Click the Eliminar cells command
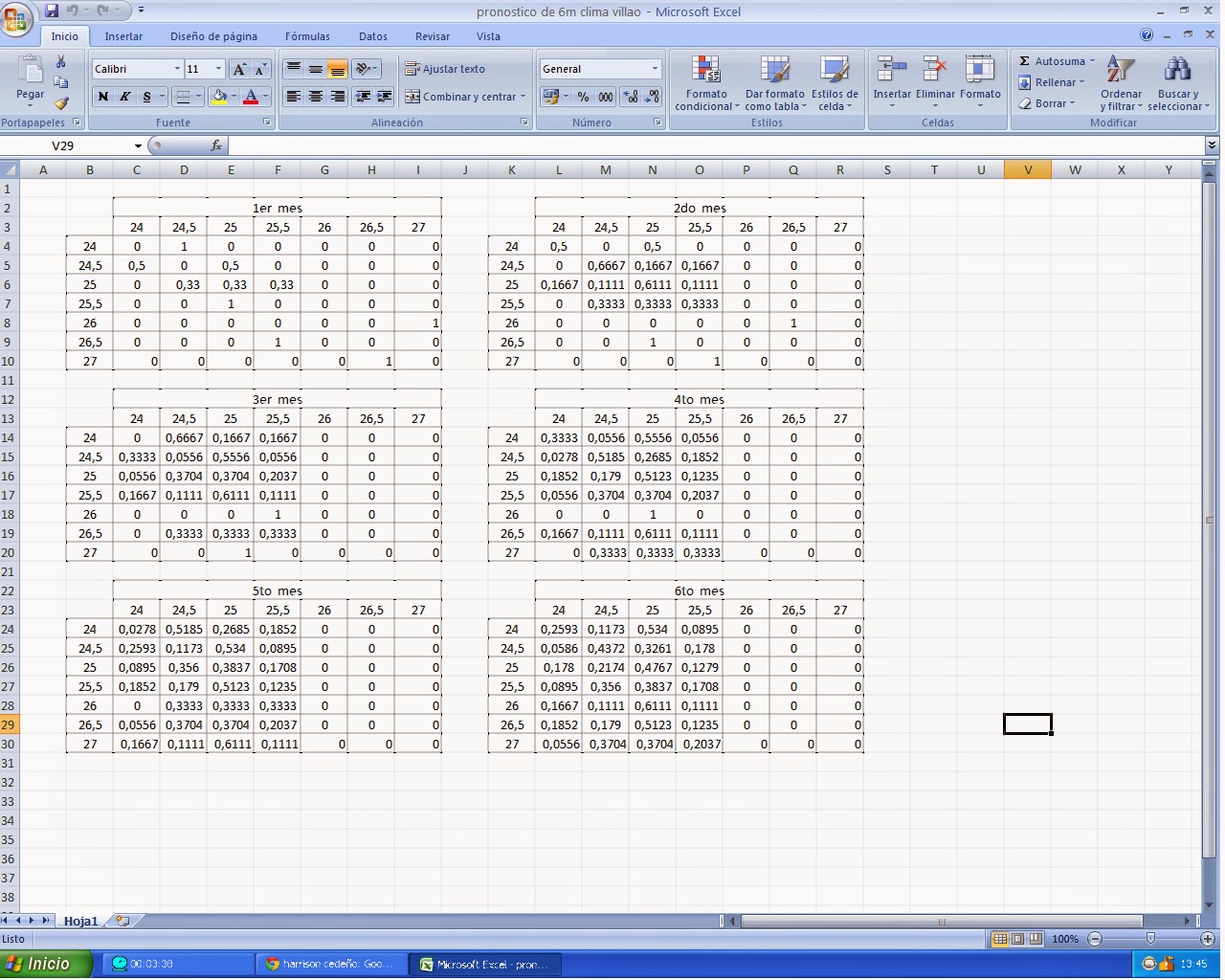This screenshot has height=980, width=1225. pyautogui.click(x=935, y=81)
